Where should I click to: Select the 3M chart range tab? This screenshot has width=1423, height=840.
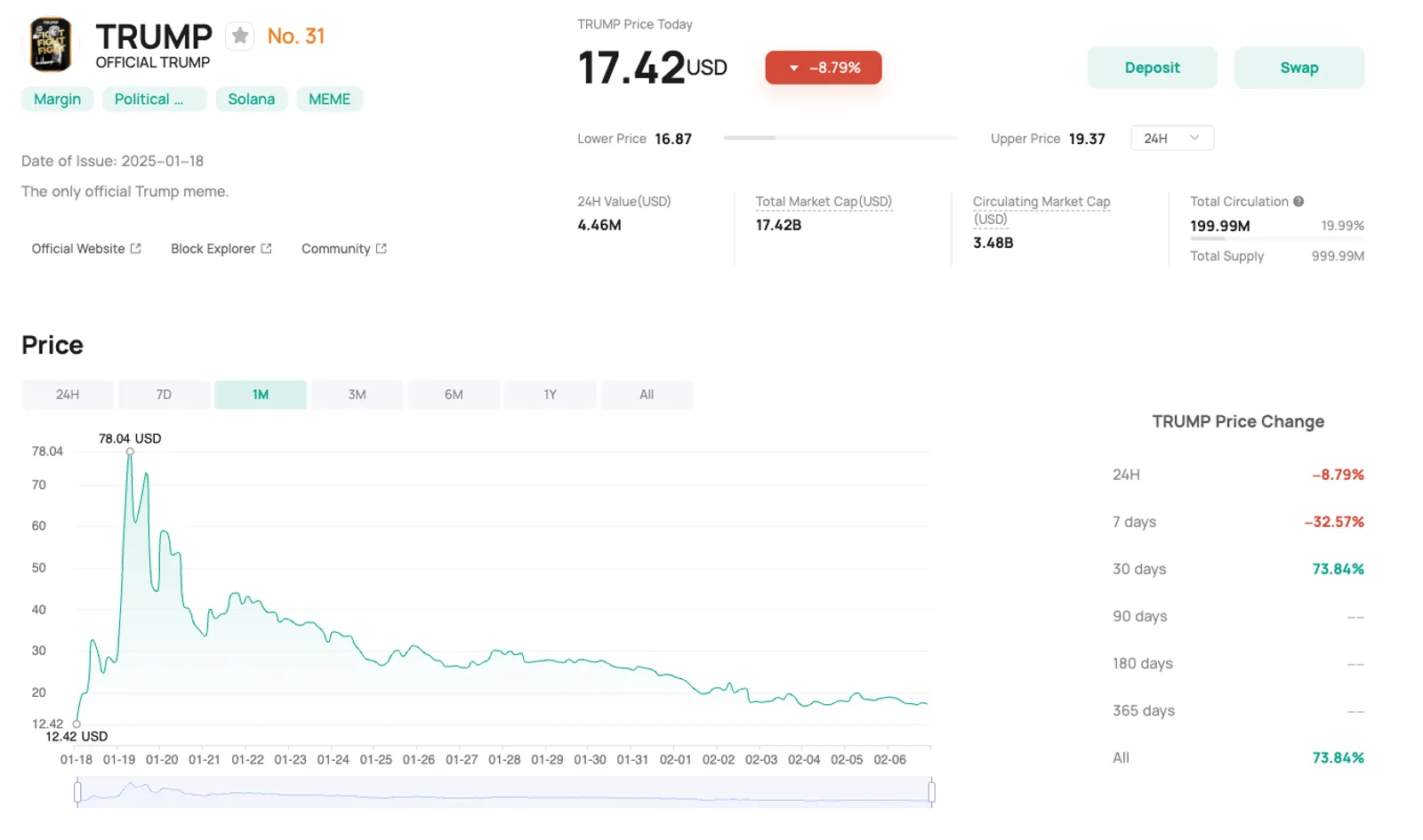point(357,395)
